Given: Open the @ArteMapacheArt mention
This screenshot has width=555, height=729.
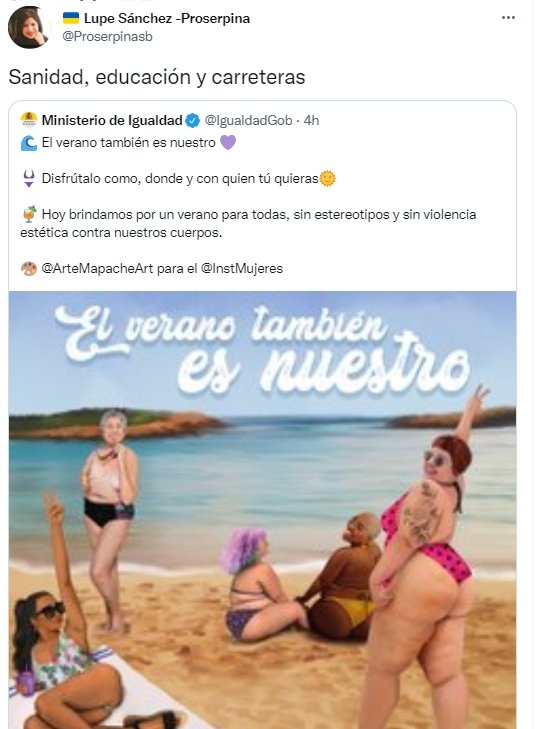Looking at the screenshot, I should (97, 268).
